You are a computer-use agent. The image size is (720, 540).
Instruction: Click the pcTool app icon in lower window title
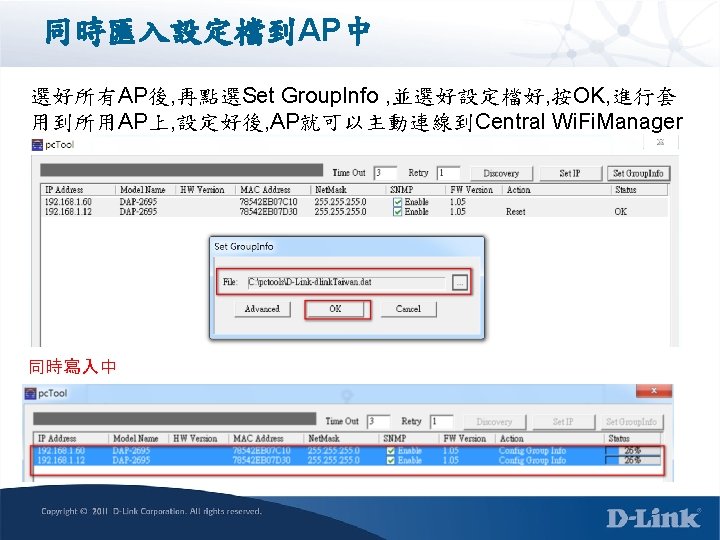tap(30, 394)
